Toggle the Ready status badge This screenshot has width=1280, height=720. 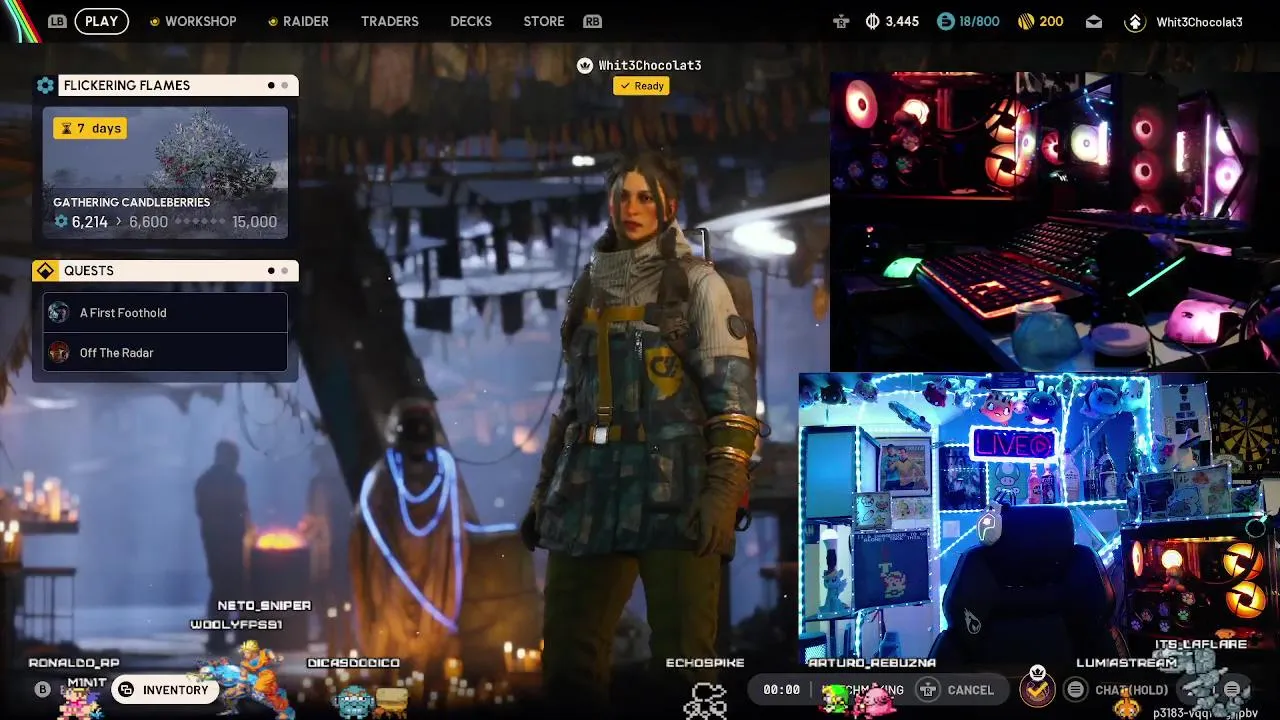coord(641,86)
